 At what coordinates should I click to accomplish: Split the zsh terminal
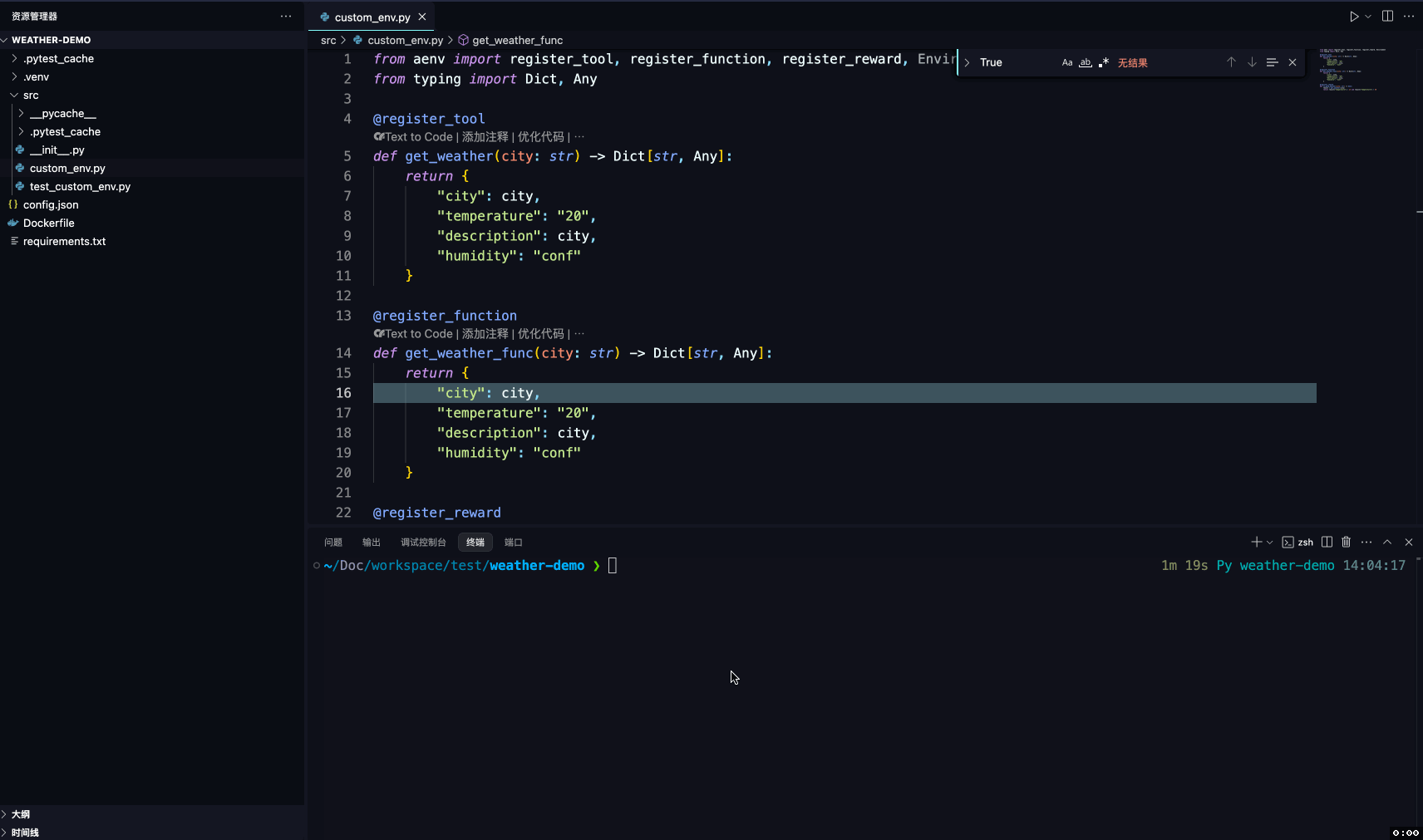coord(1327,542)
